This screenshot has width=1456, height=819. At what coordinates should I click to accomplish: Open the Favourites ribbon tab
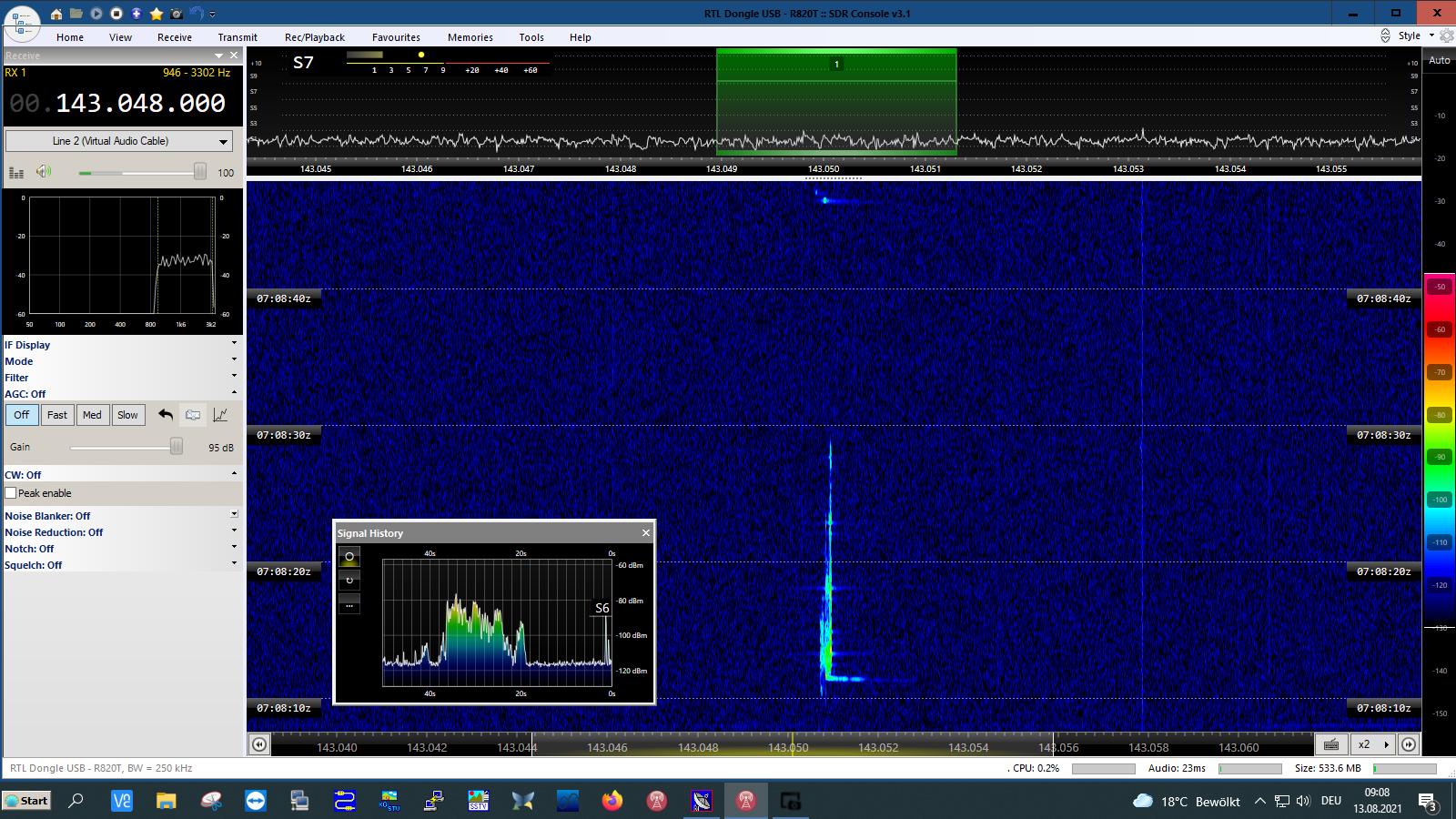[396, 37]
